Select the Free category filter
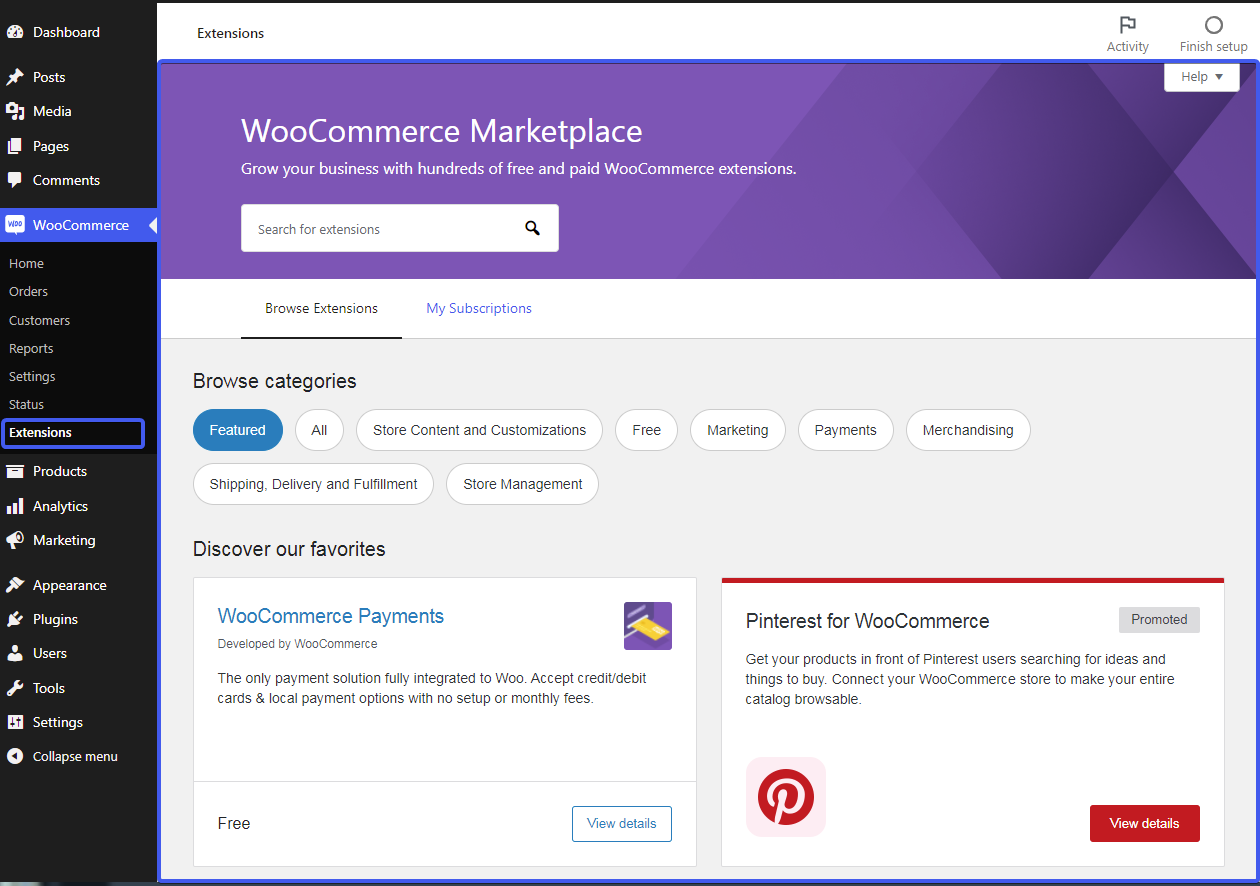The width and height of the screenshot is (1260, 886). point(646,430)
